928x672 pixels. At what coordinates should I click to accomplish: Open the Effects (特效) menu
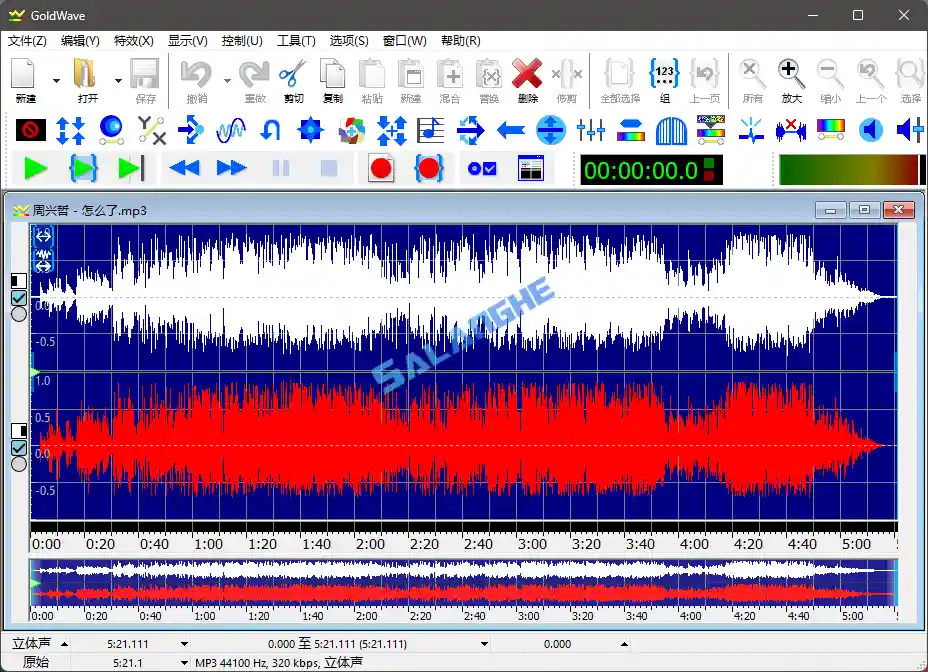click(x=133, y=41)
